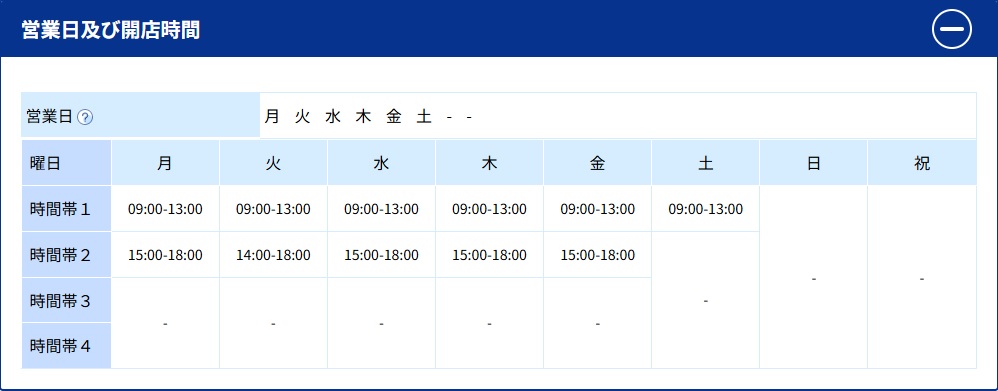
Task: Click Monday's 15:00-18:00 time cell
Action: (165, 255)
